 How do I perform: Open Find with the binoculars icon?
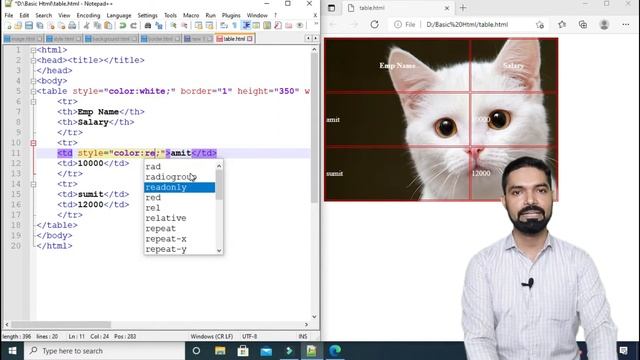coord(148,25)
